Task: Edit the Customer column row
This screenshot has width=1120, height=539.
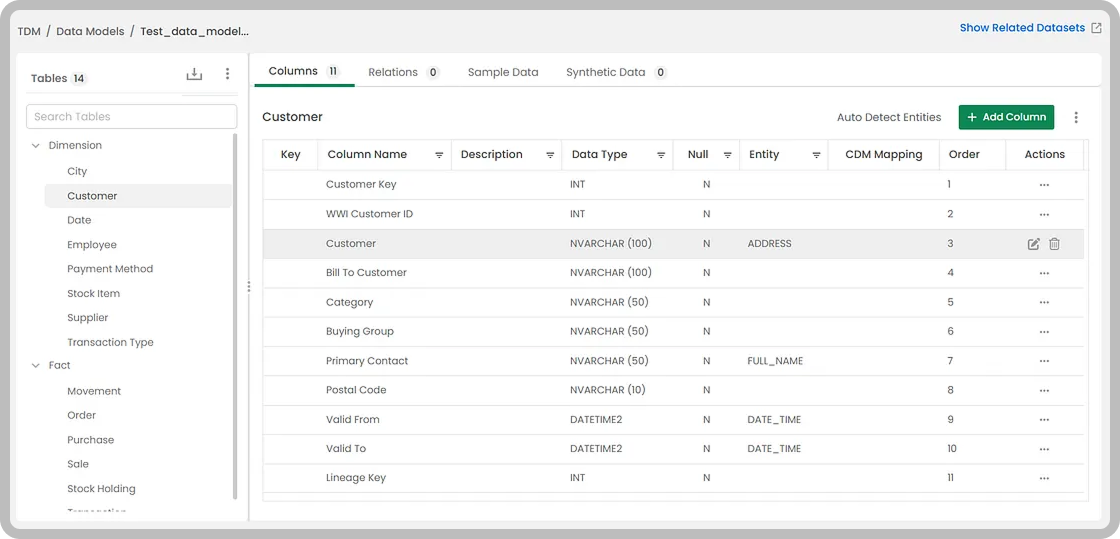Action: pos(1033,244)
